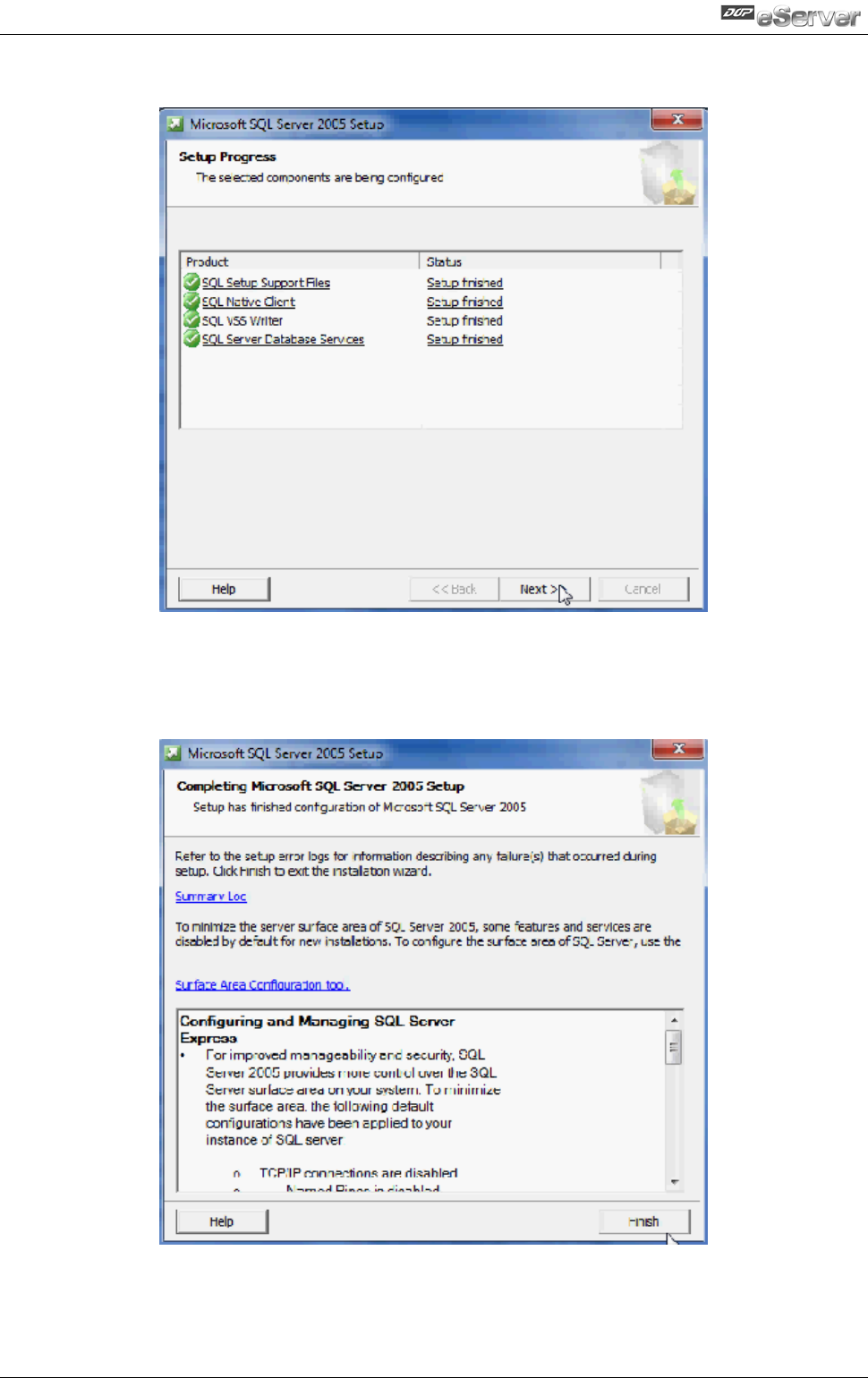Open the SQL Setup Support Files link
Screen dimensions: 868x1378
click(266, 283)
